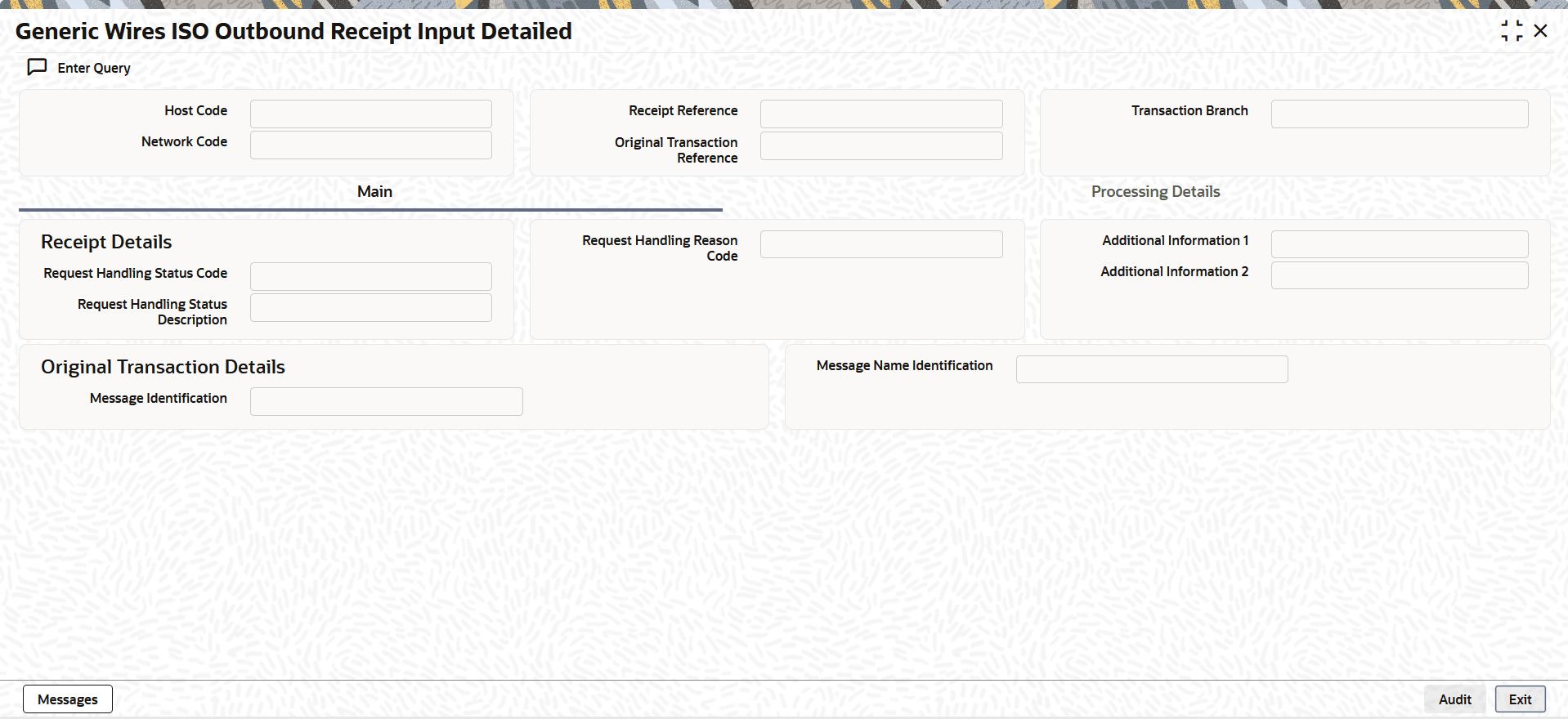Viewport: 1568px width, 719px height.
Task: Focus the Additional Information 1 field
Action: (1400, 244)
